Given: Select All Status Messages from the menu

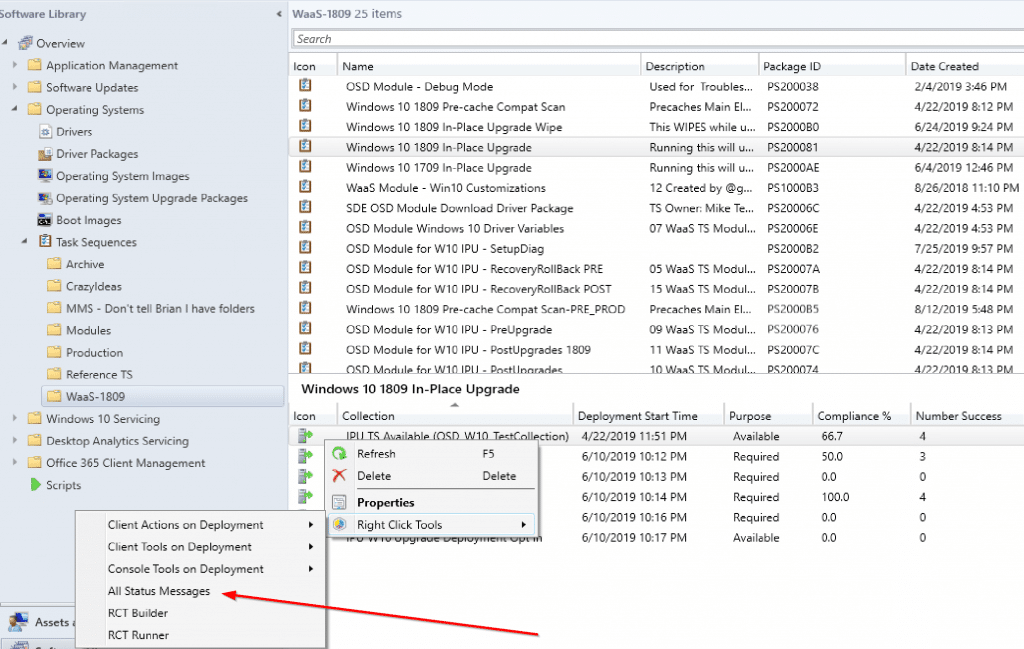Looking at the screenshot, I should pos(158,590).
